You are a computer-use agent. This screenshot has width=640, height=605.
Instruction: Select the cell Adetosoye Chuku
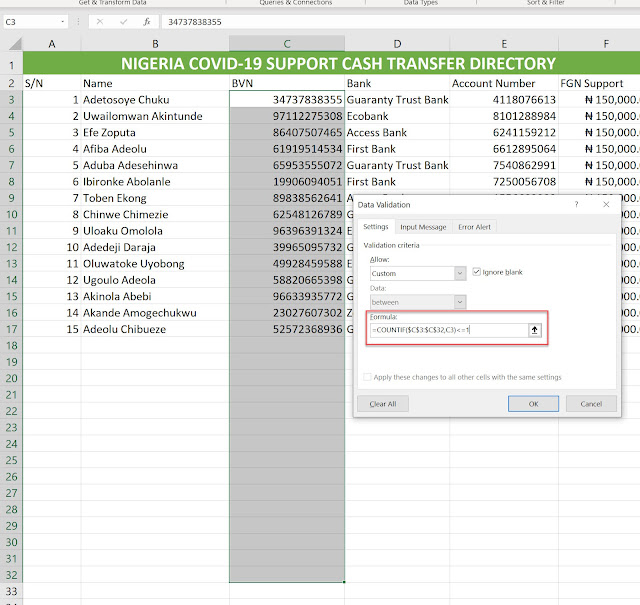(155, 100)
